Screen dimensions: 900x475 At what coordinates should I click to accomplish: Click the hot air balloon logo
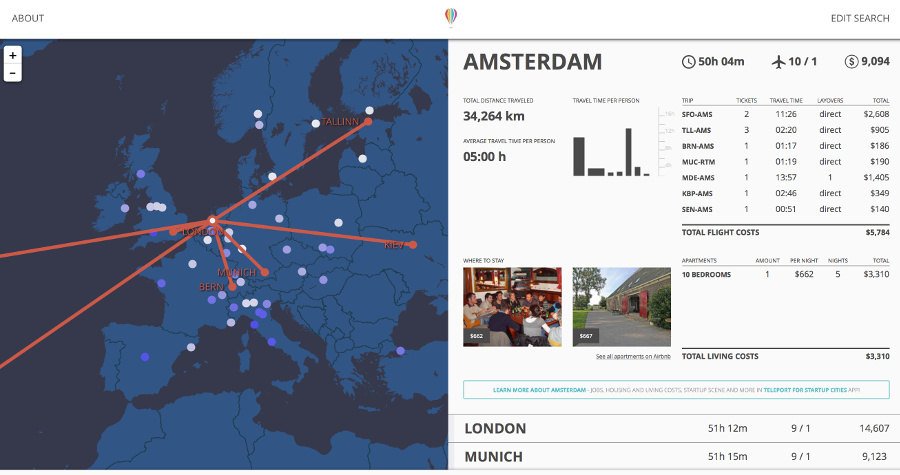pos(451,17)
